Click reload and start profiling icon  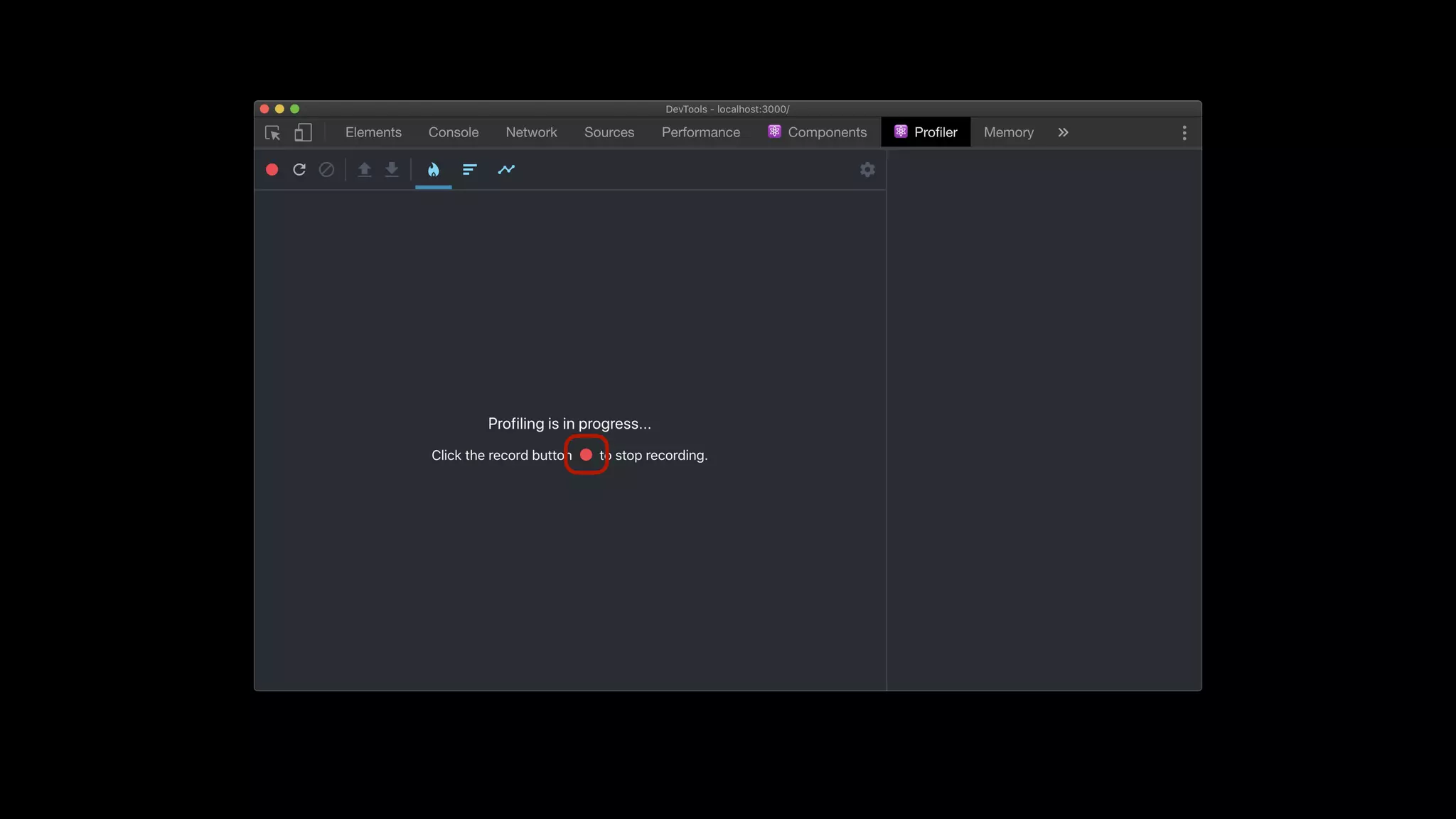click(x=299, y=170)
